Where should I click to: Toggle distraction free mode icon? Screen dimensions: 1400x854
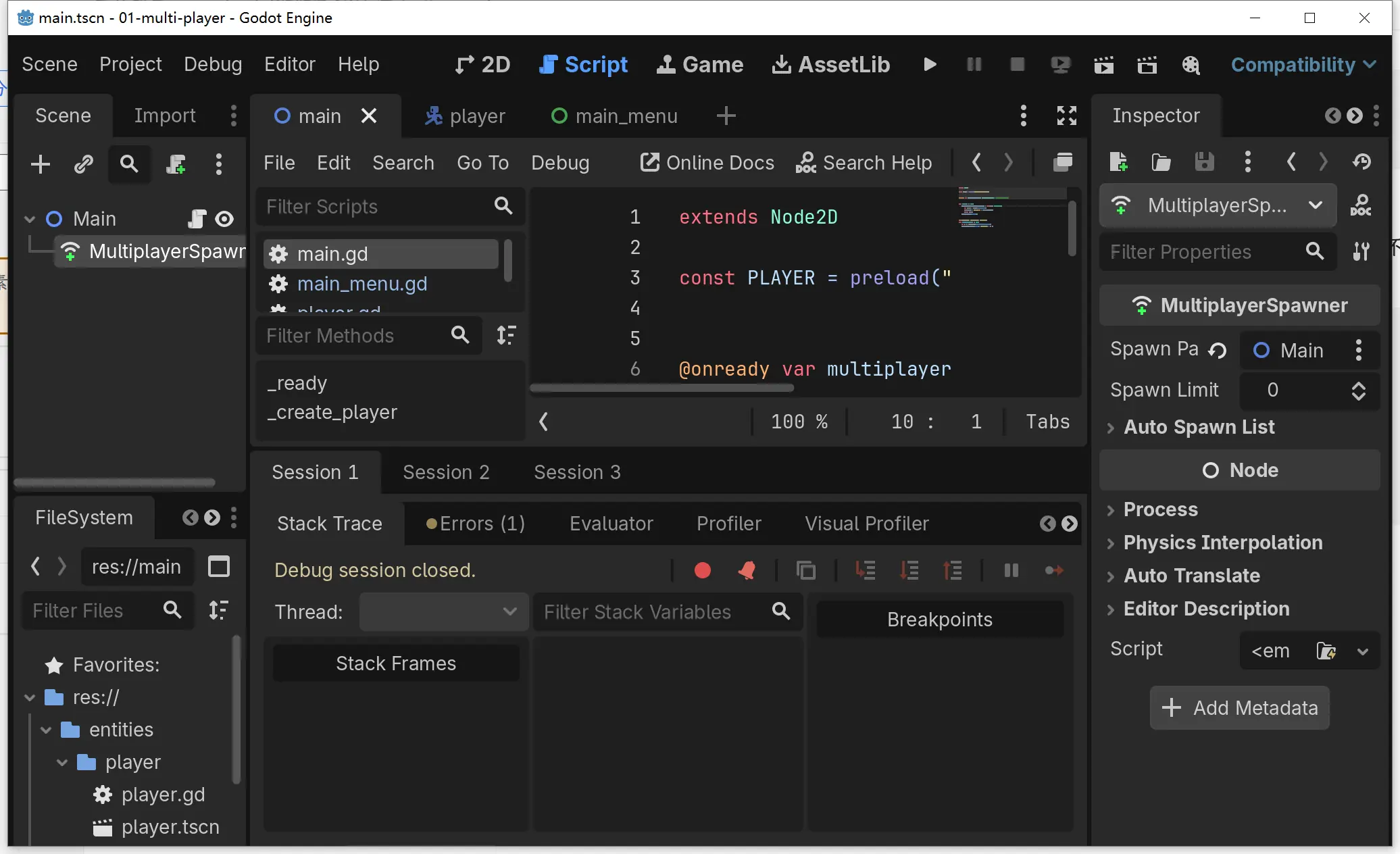point(1067,116)
